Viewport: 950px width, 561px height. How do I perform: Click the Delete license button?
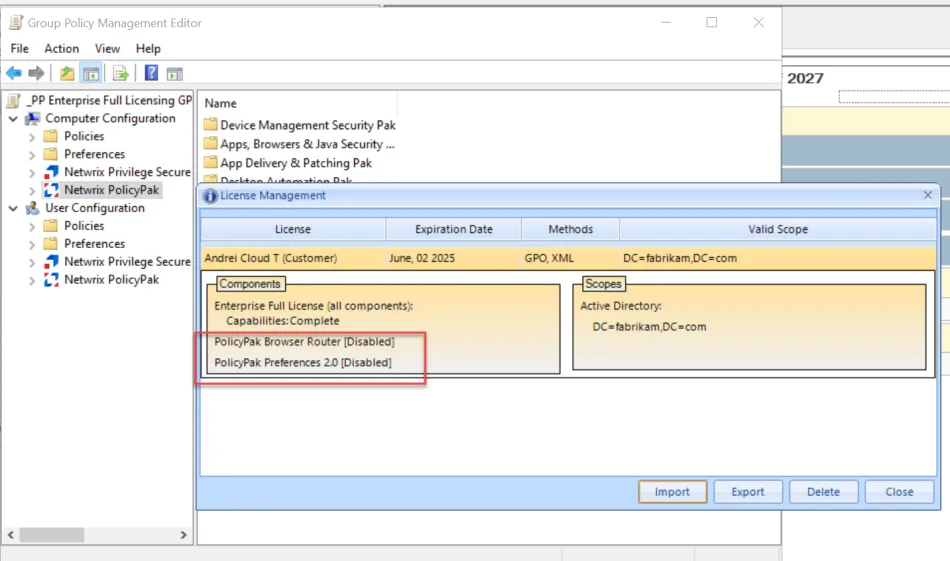[x=823, y=492]
